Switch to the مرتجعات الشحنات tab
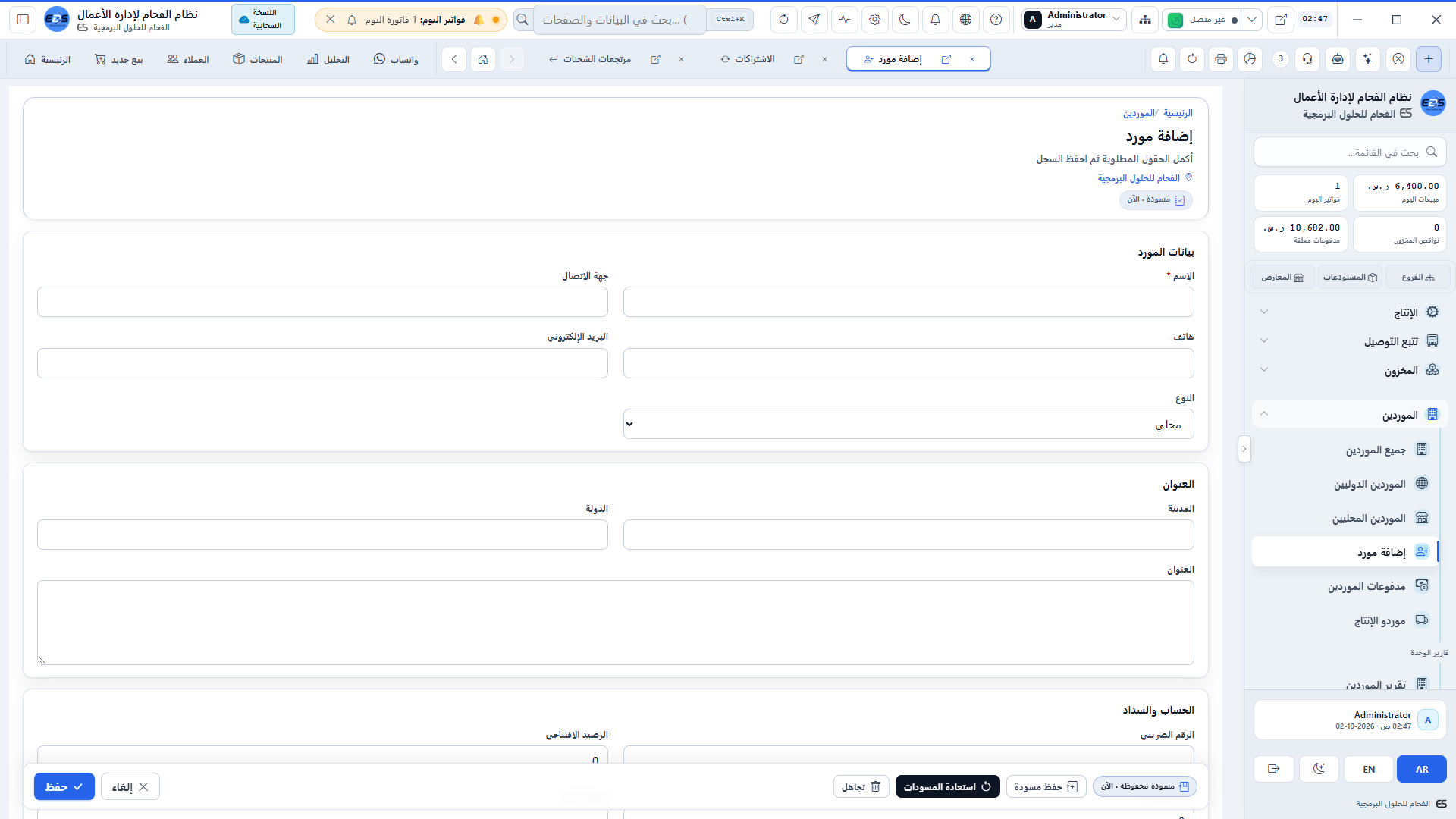The width and height of the screenshot is (1456, 819). (597, 59)
